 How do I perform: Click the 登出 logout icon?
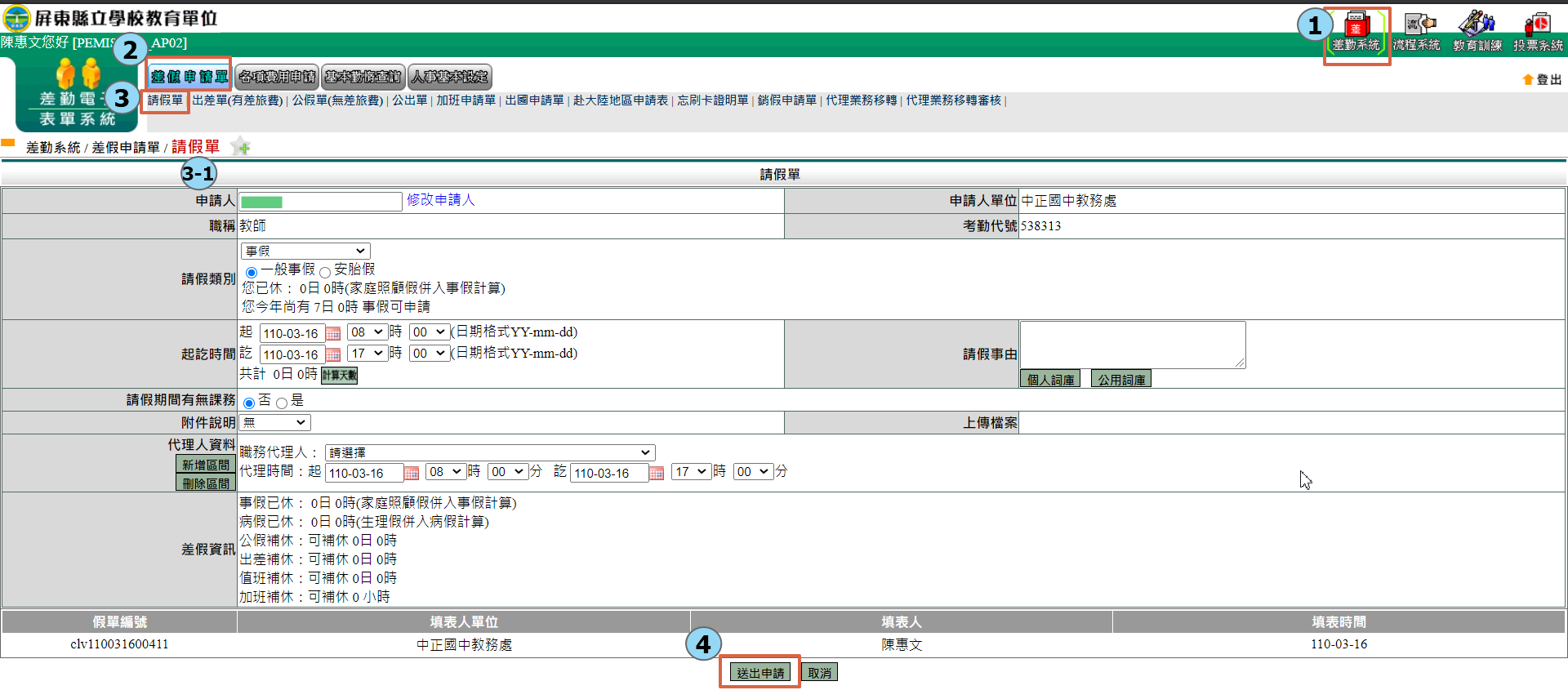[1542, 79]
